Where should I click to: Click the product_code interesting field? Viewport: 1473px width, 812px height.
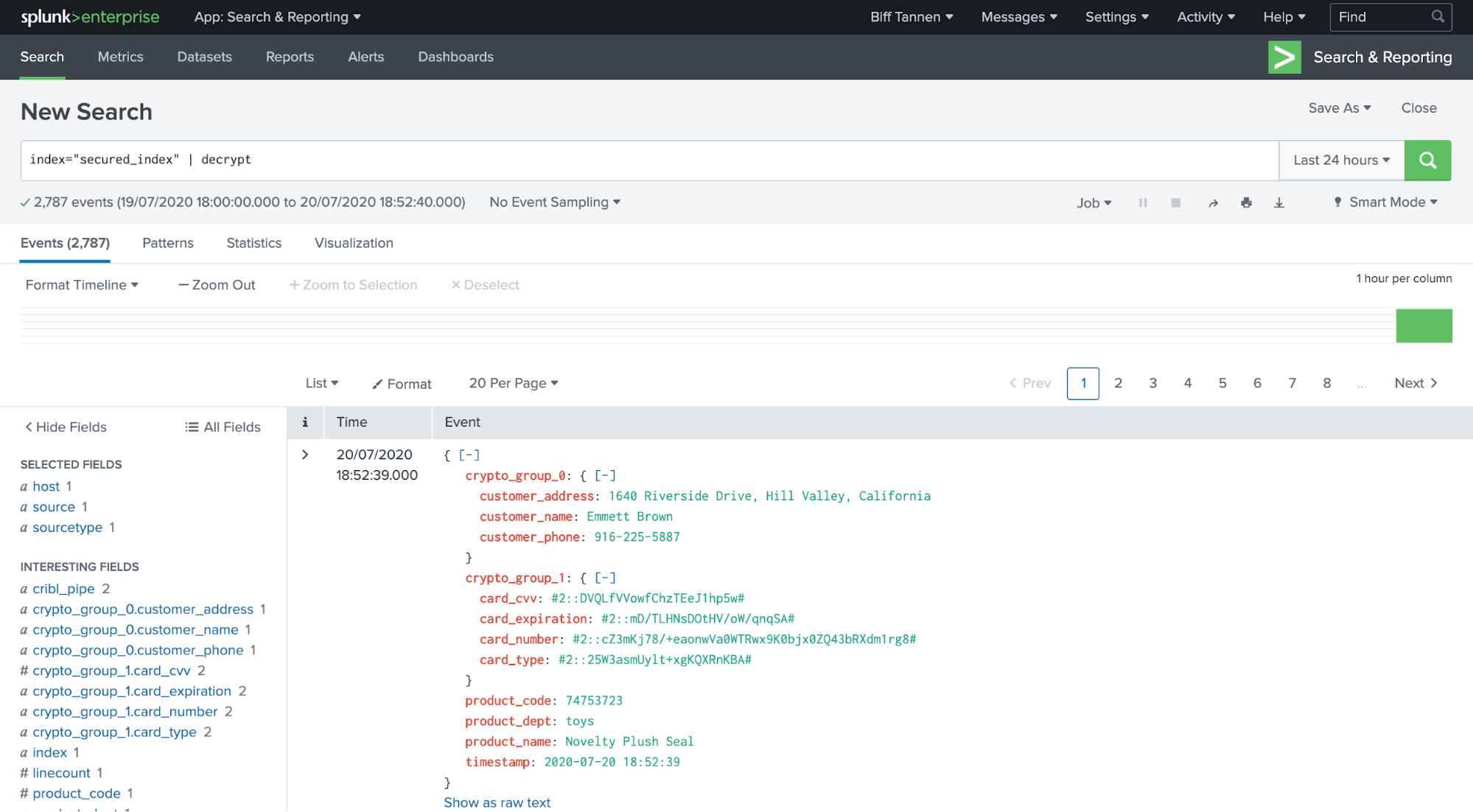[x=76, y=794]
